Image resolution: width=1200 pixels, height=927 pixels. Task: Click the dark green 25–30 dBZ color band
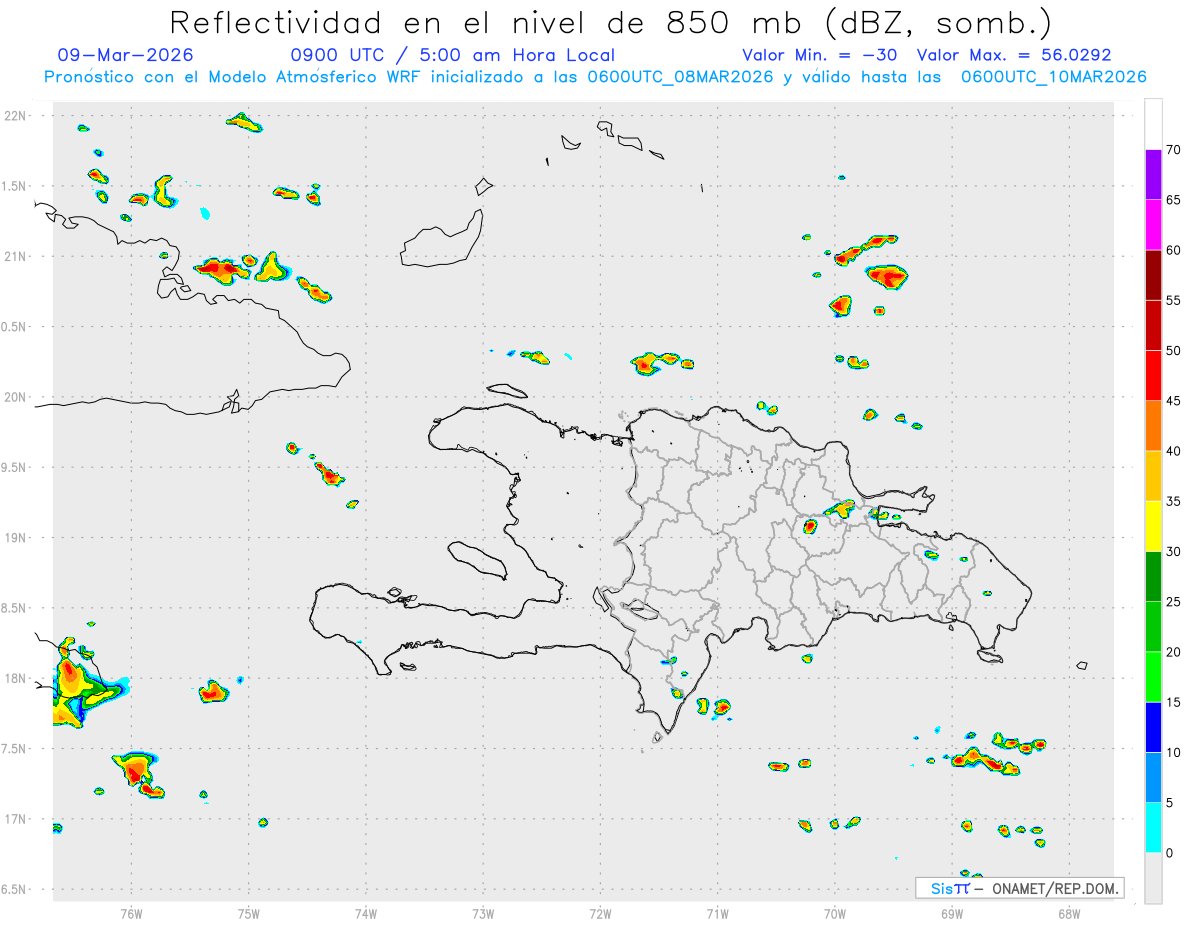point(1153,577)
